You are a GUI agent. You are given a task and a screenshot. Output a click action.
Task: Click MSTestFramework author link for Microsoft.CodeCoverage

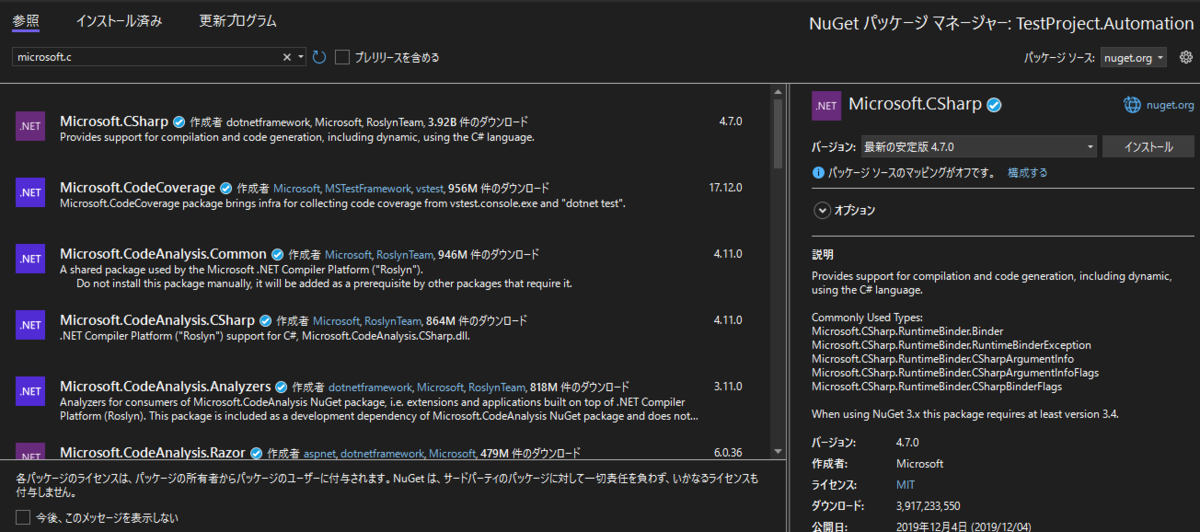coord(367,188)
